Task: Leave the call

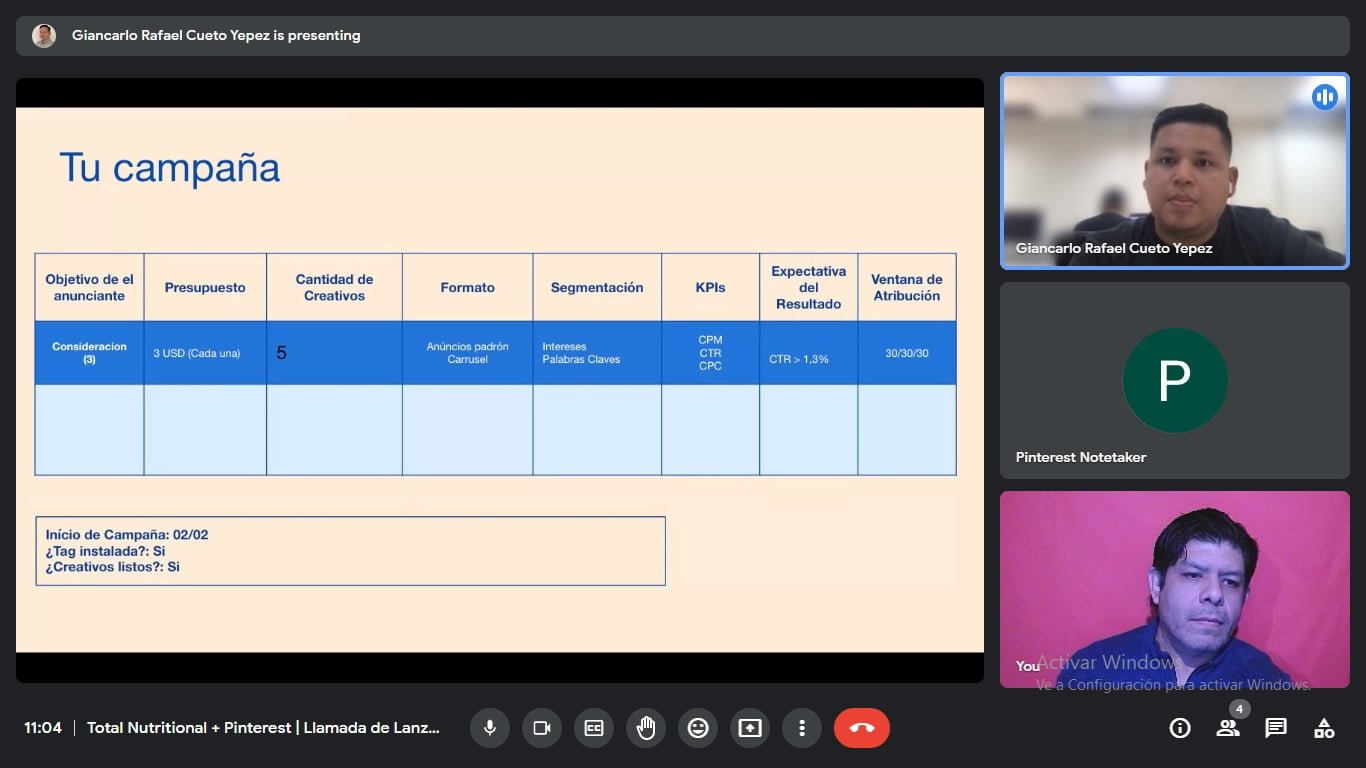Action: tap(862, 728)
